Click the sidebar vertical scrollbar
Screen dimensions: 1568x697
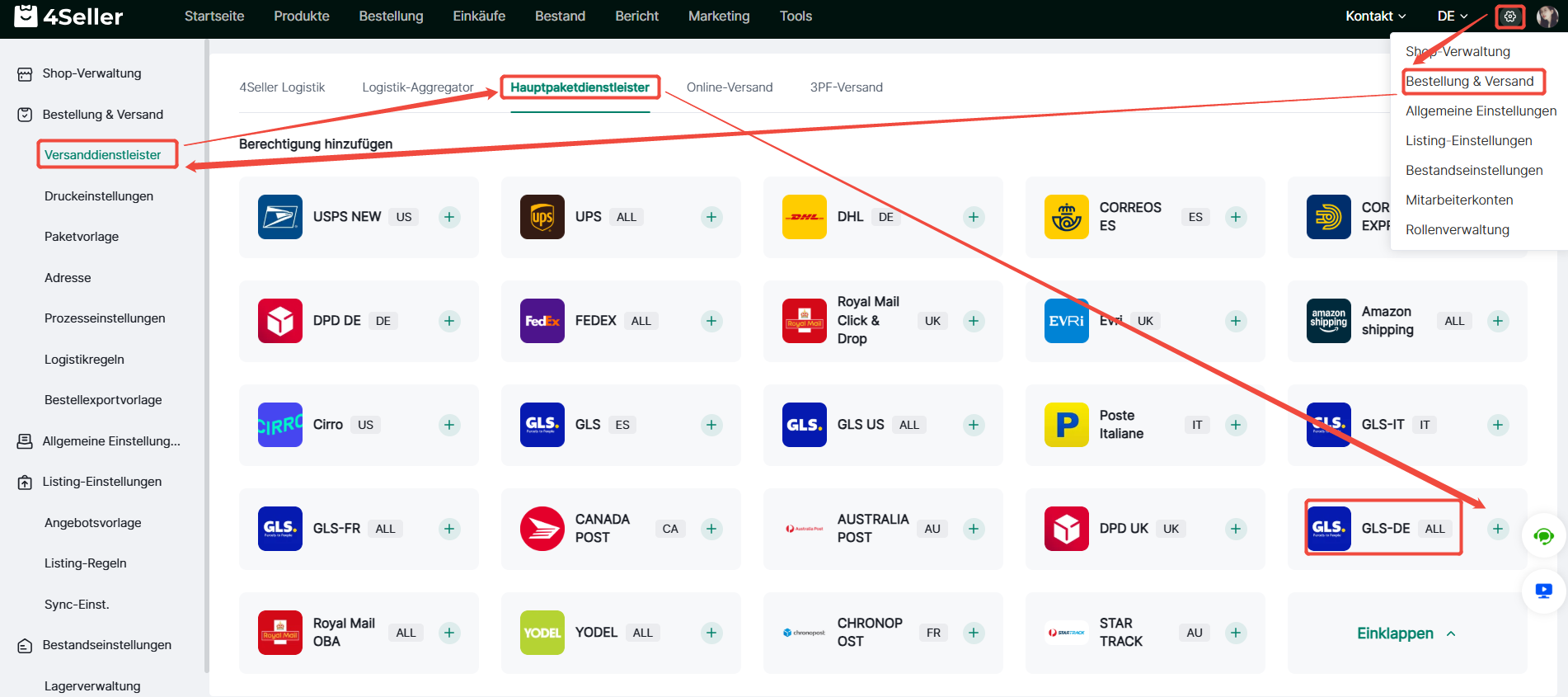click(206, 356)
